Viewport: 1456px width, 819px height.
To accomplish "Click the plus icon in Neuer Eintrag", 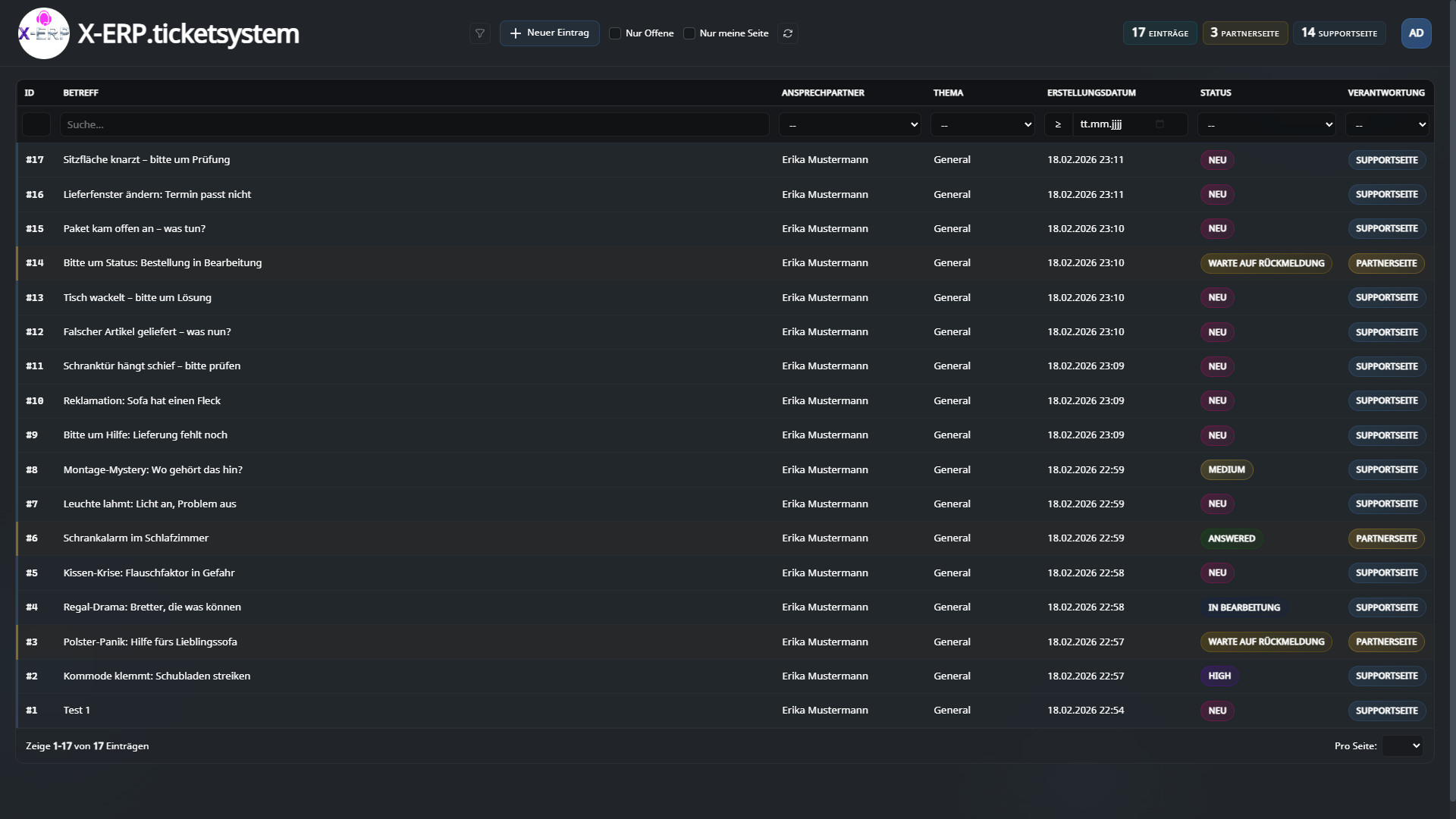I will 516,33.
